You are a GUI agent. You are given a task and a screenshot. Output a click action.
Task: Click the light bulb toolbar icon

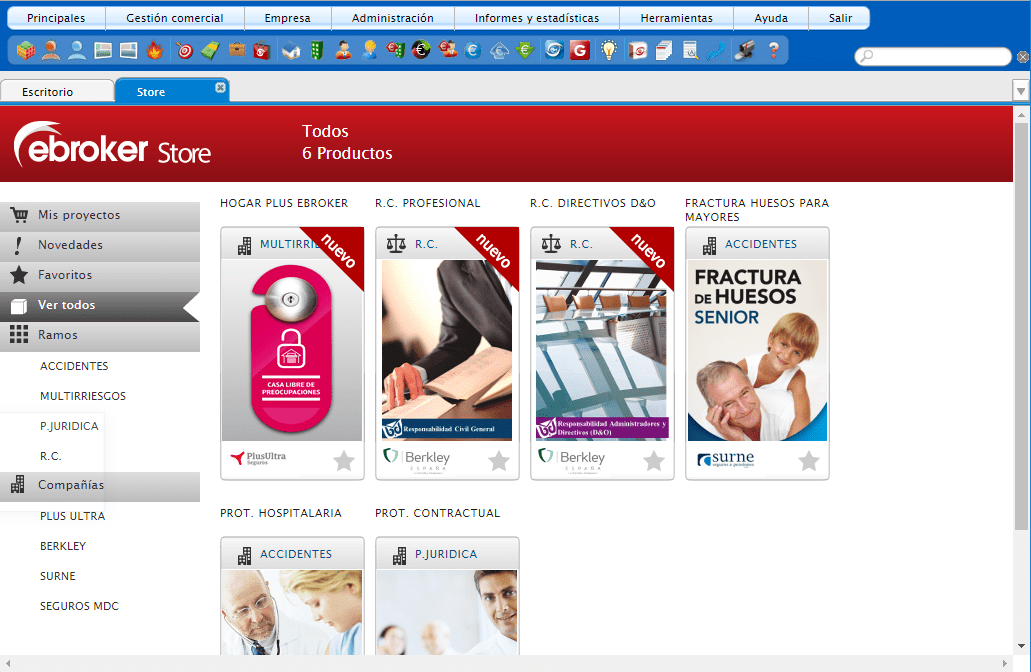coord(610,51)
